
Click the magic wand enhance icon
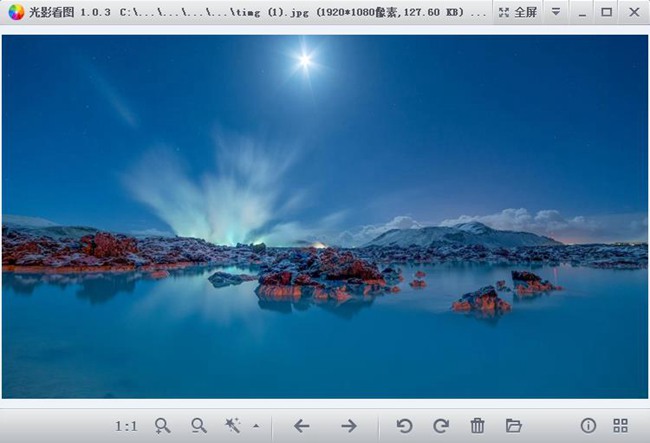pos(233,426)
